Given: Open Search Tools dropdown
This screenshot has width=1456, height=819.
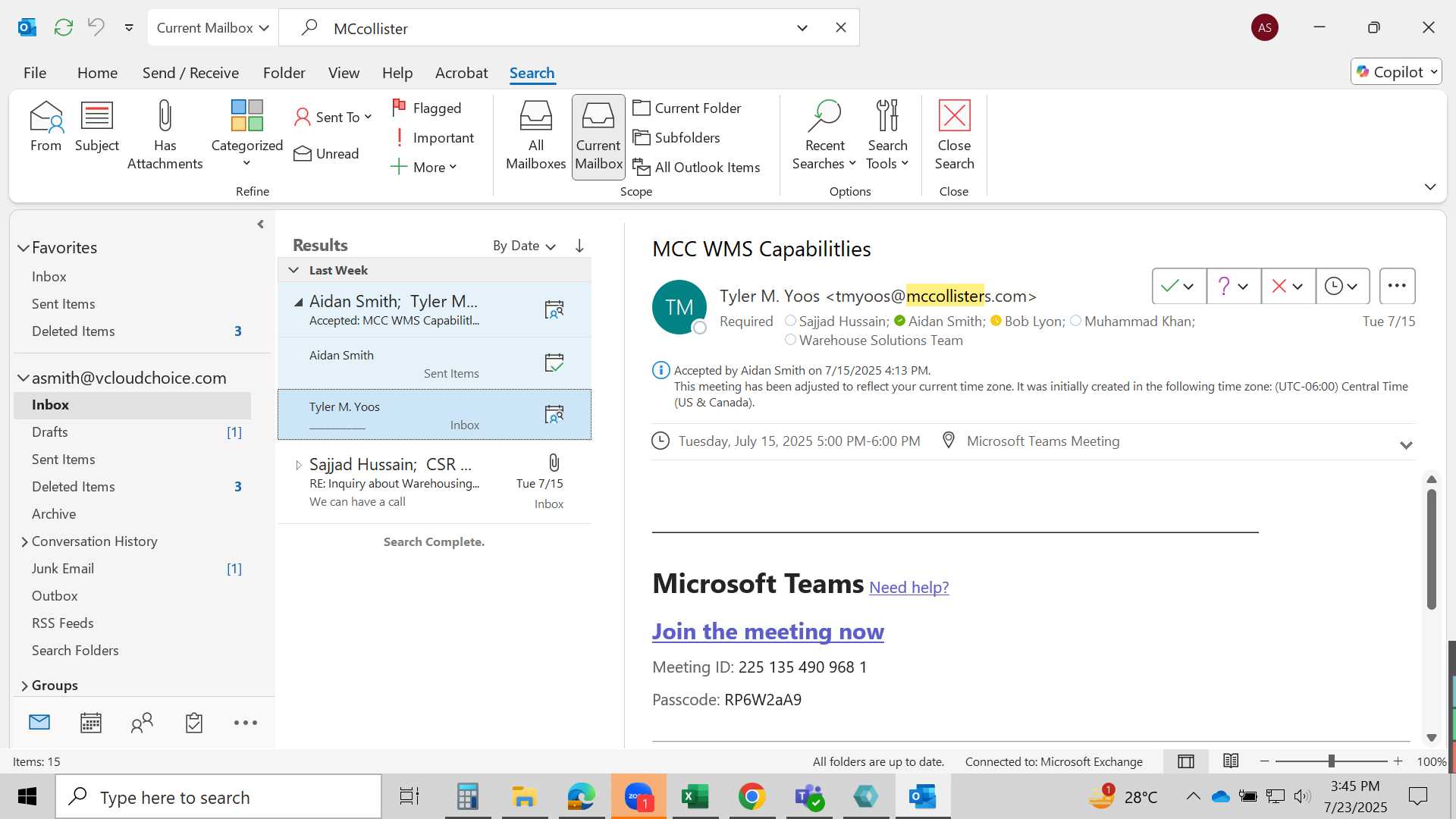Looking at the screenshot, I should point(887,135).
